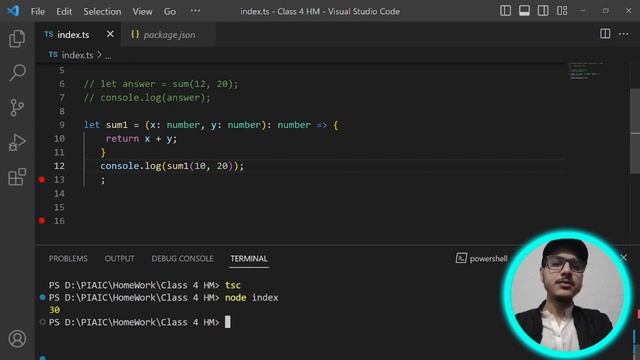Click index.ts in the breadcrumb
The width and height of the screenshot is (640, 360).
78,55
